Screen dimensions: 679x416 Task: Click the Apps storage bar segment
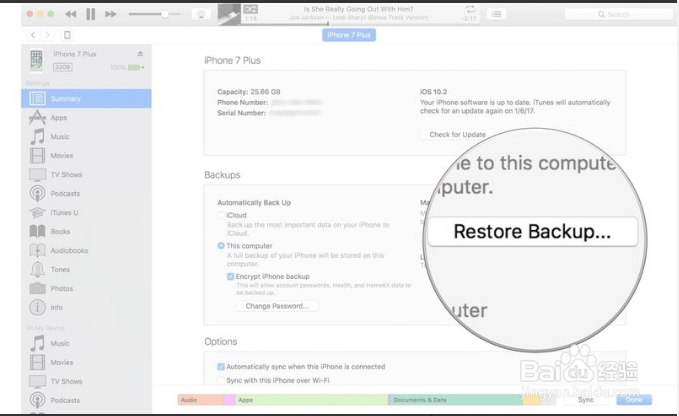click(312, 400)
